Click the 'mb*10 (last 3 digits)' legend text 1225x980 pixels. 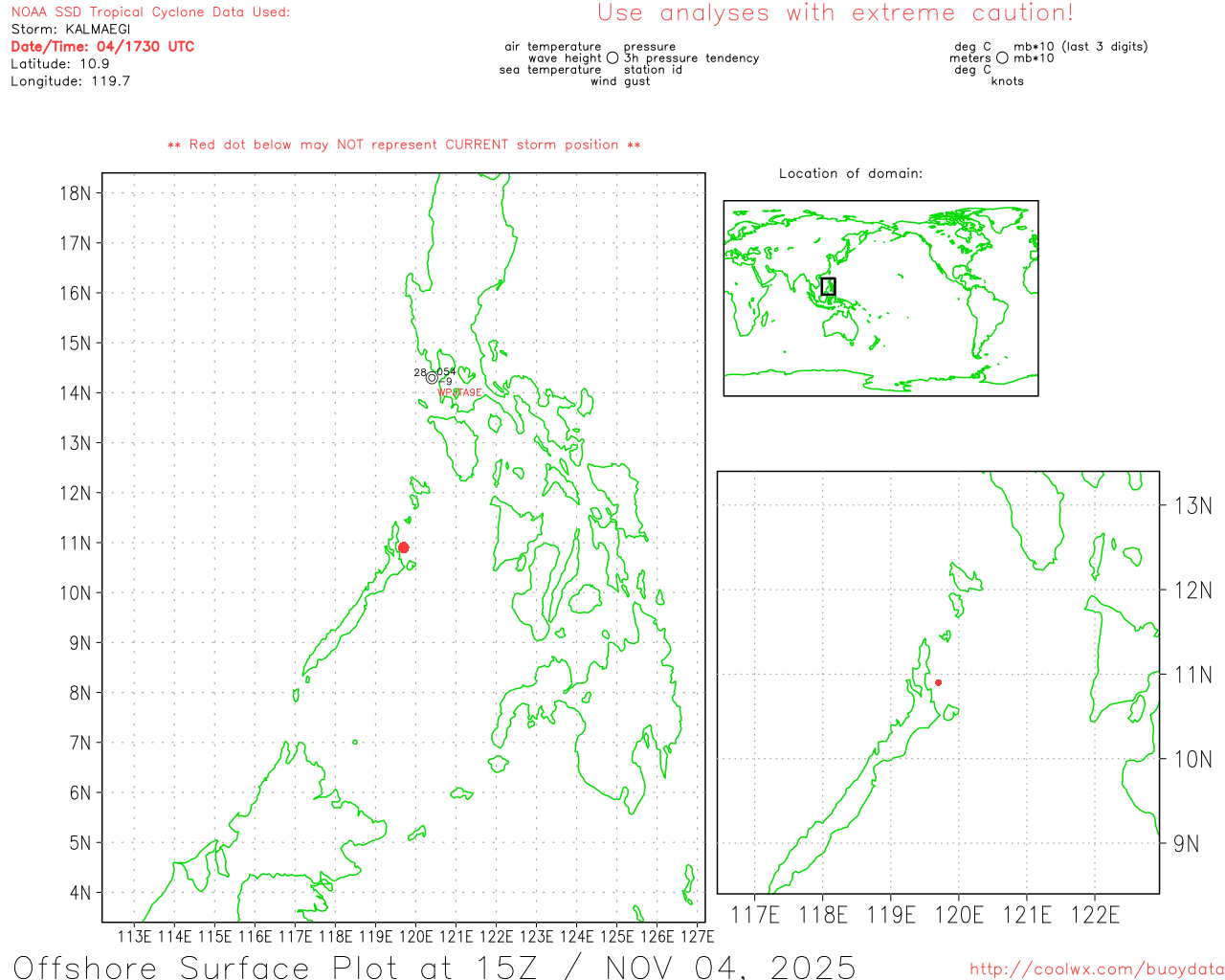click(x=1080, y=47)
